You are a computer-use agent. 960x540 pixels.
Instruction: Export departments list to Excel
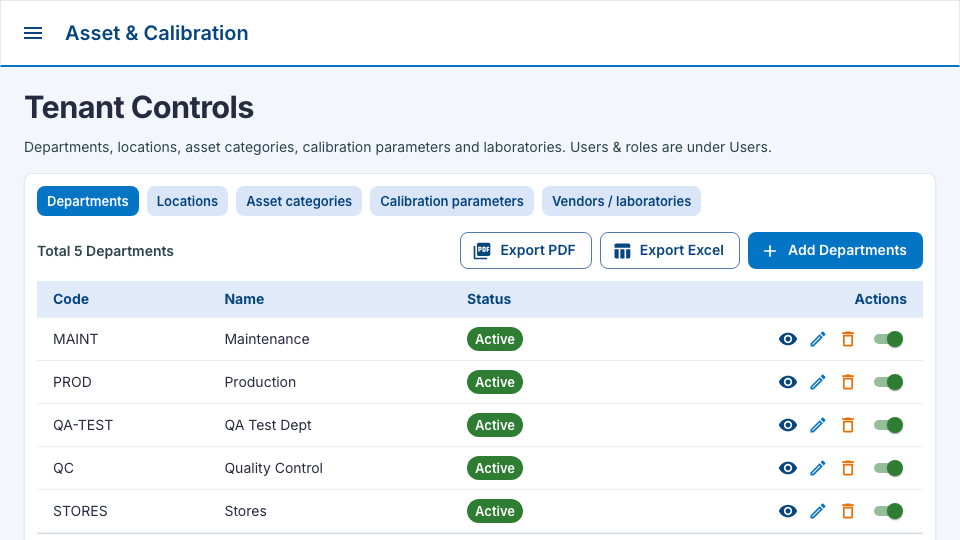(x=670, y=250)
